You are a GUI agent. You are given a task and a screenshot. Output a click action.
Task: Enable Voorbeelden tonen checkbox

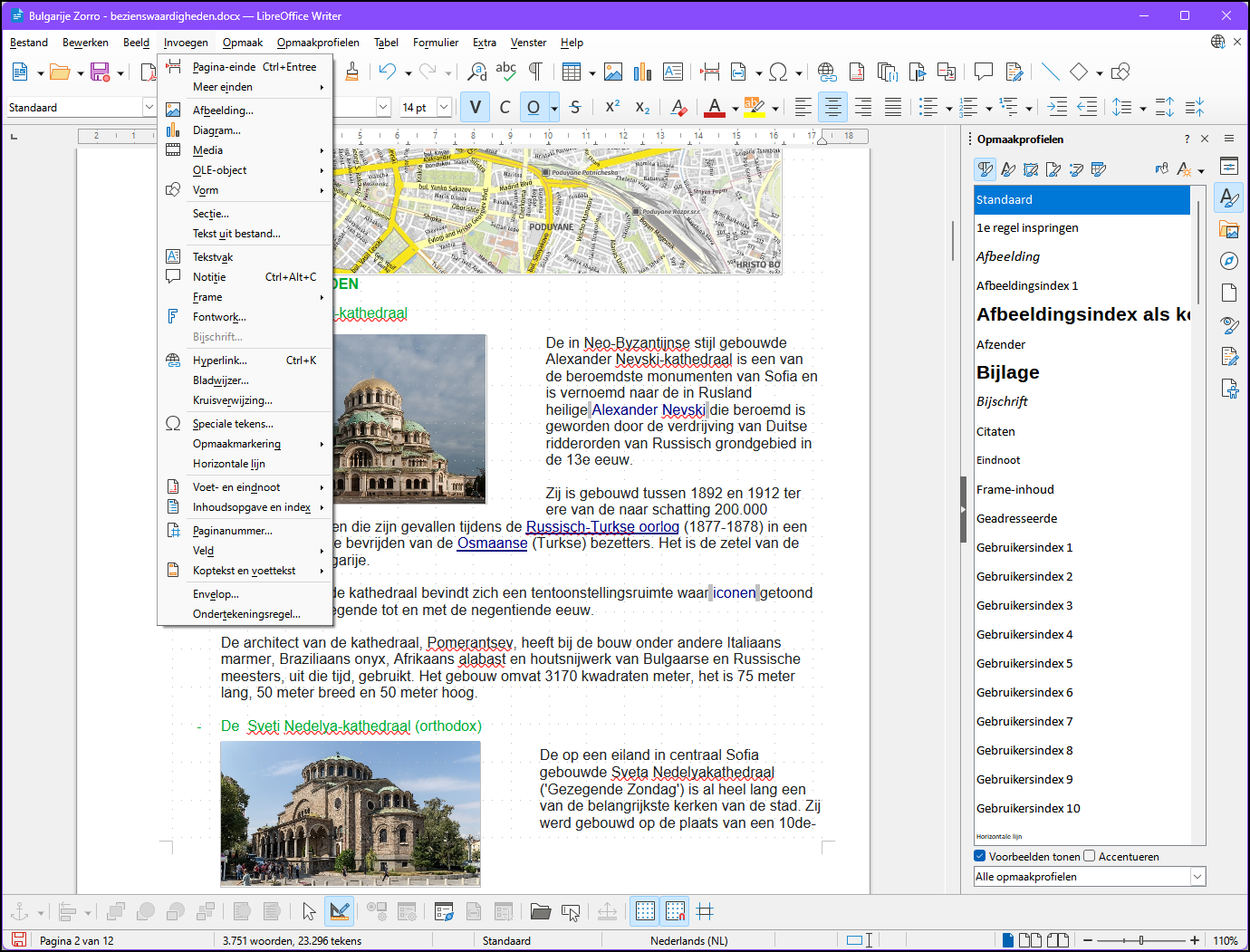tap(979, 855)
